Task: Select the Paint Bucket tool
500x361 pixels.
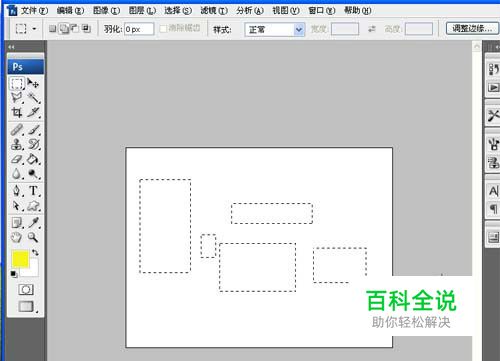Action: tap(33, 159)
